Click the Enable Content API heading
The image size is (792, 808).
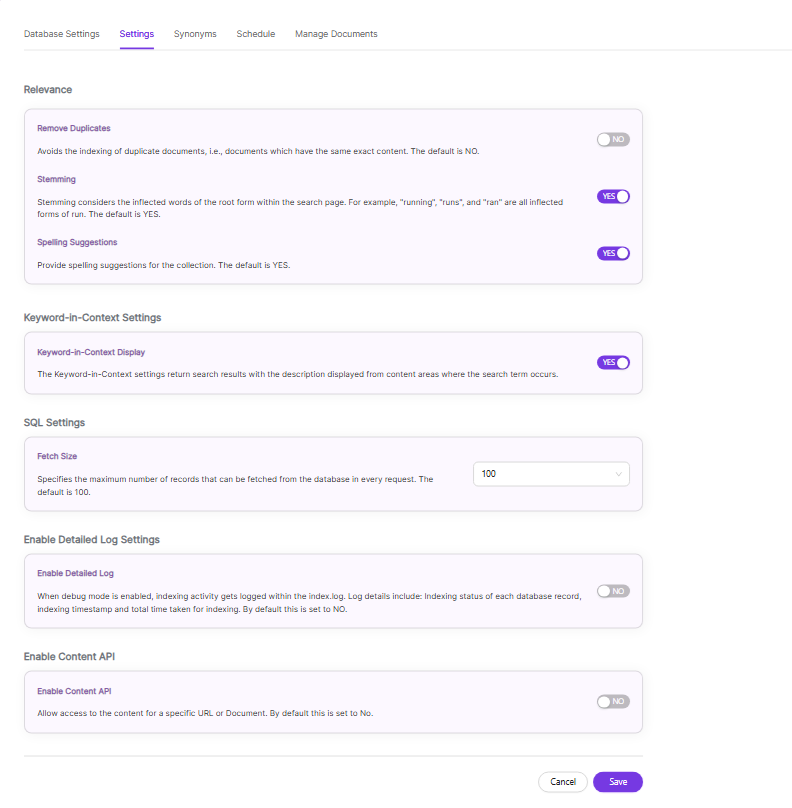69,657
